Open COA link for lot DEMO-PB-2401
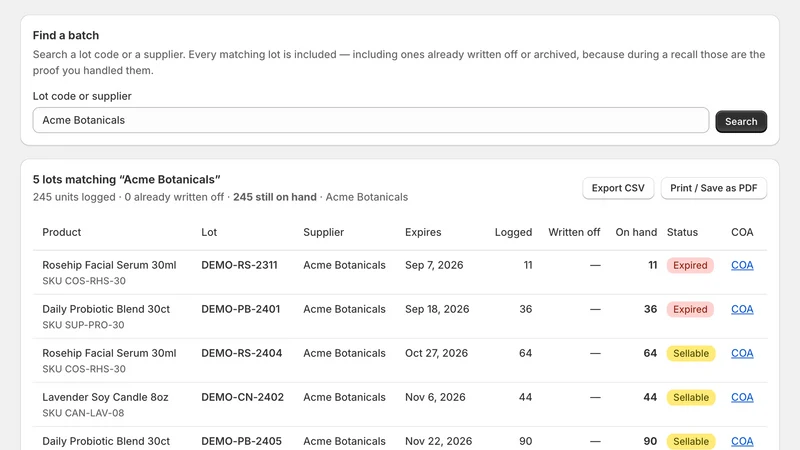 742,309
